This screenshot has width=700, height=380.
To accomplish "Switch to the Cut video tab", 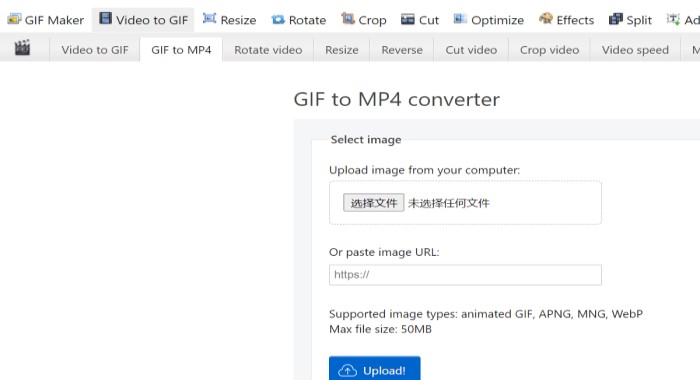I will (471, 50).
